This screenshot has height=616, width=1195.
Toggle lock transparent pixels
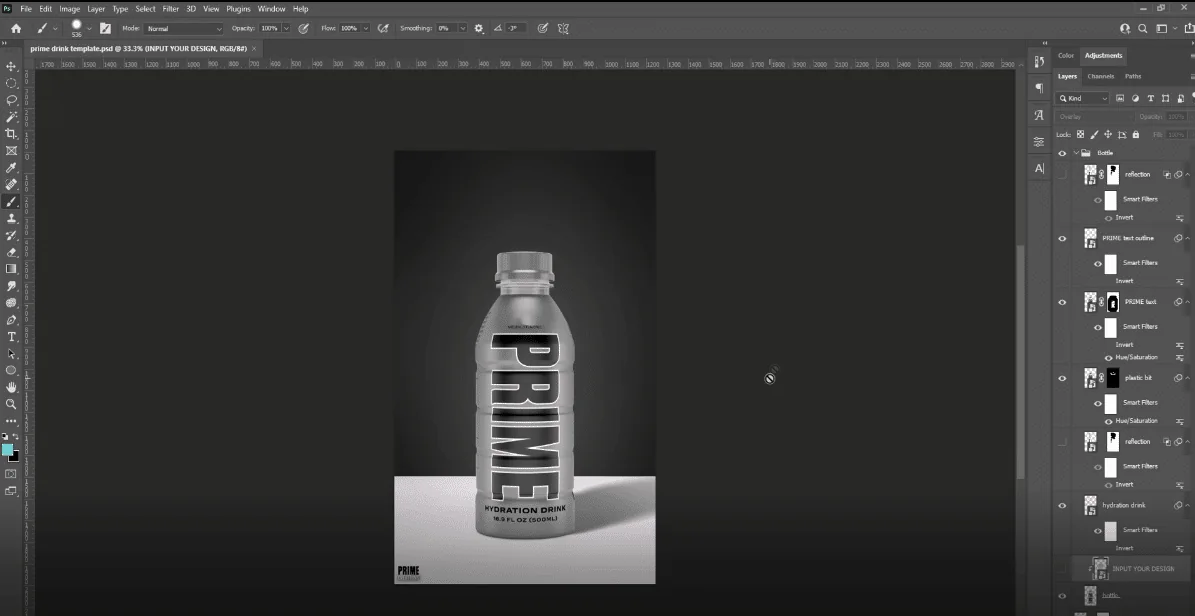(x=1080, y=135)
